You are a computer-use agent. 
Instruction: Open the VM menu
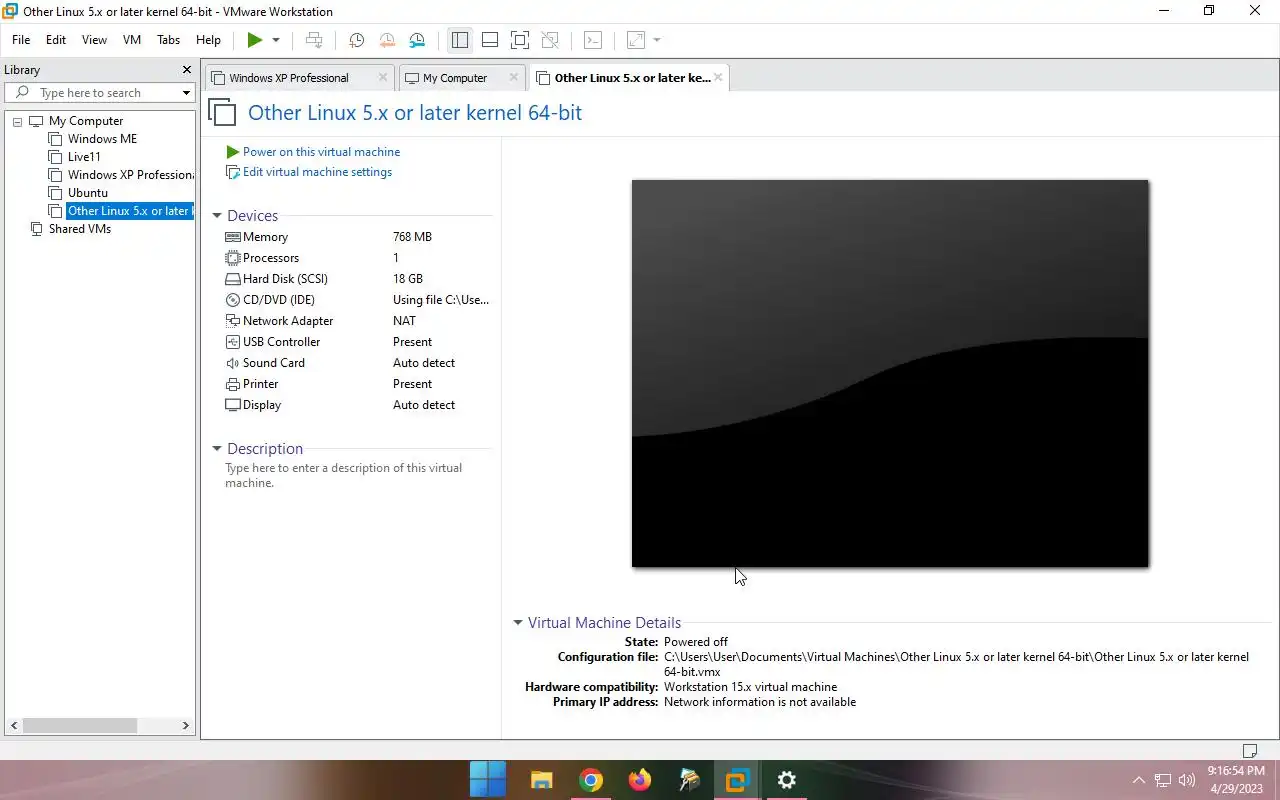(132, 40)
